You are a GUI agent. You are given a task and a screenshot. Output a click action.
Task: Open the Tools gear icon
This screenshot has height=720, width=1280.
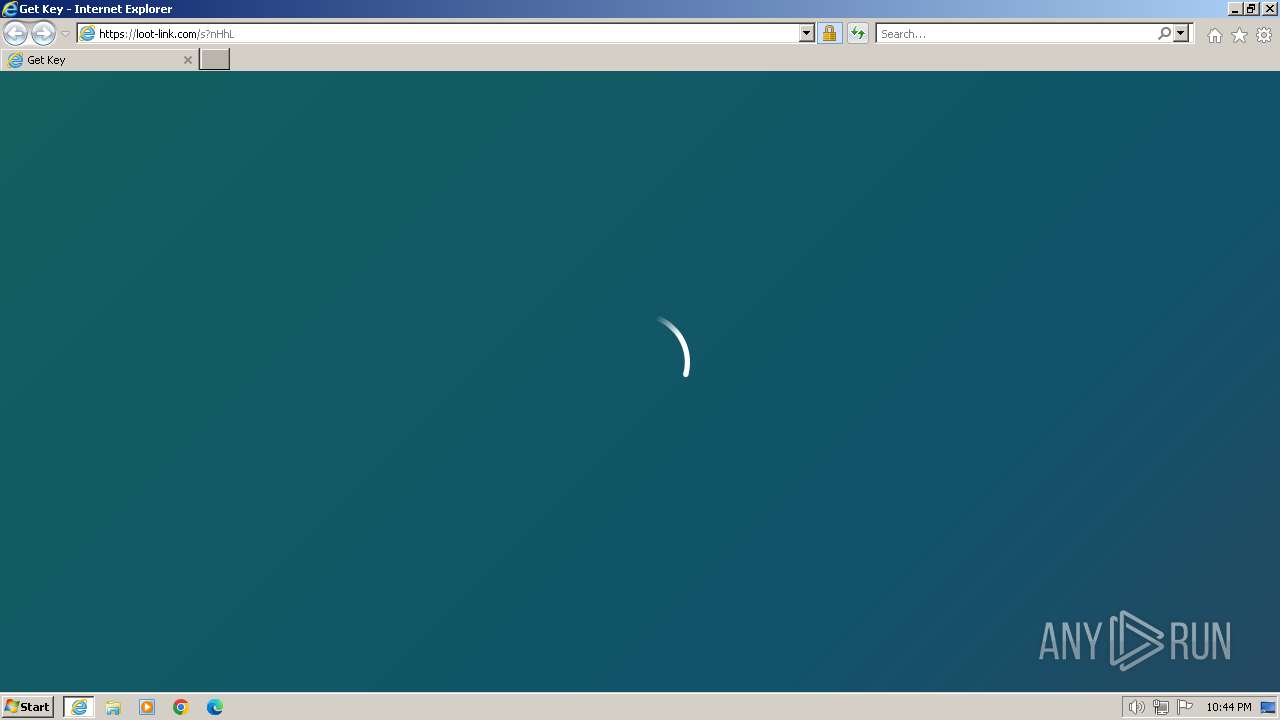tap(1264, 35)
